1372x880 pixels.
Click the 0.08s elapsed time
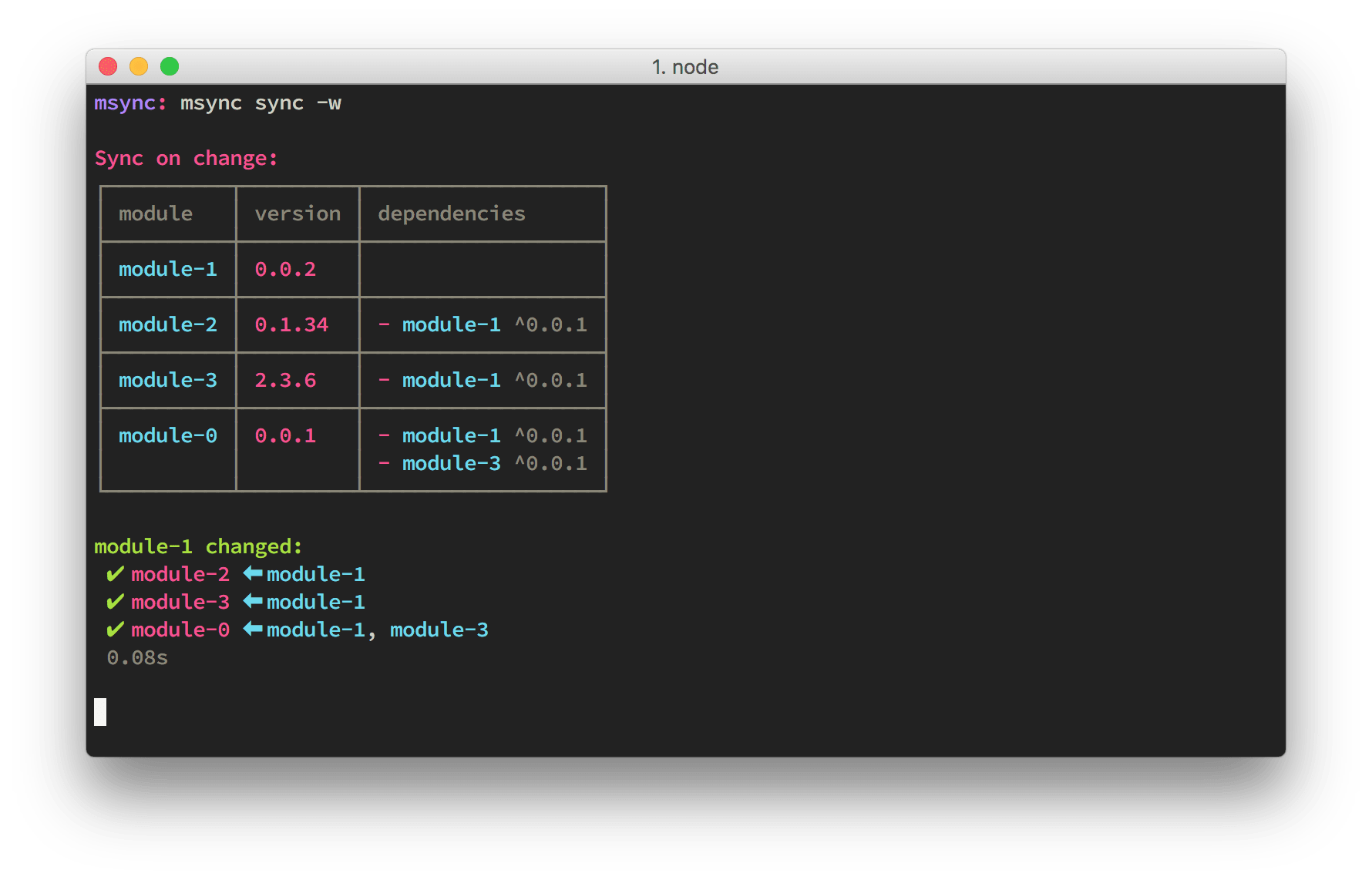pos(137,657)
